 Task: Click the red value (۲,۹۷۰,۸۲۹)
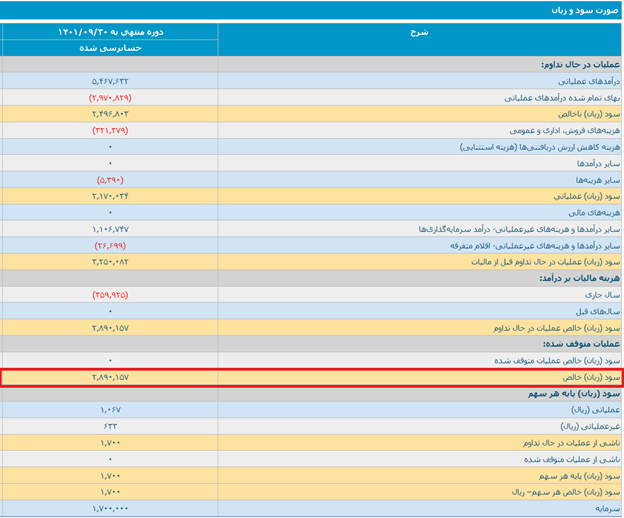[x=110, y=97]
